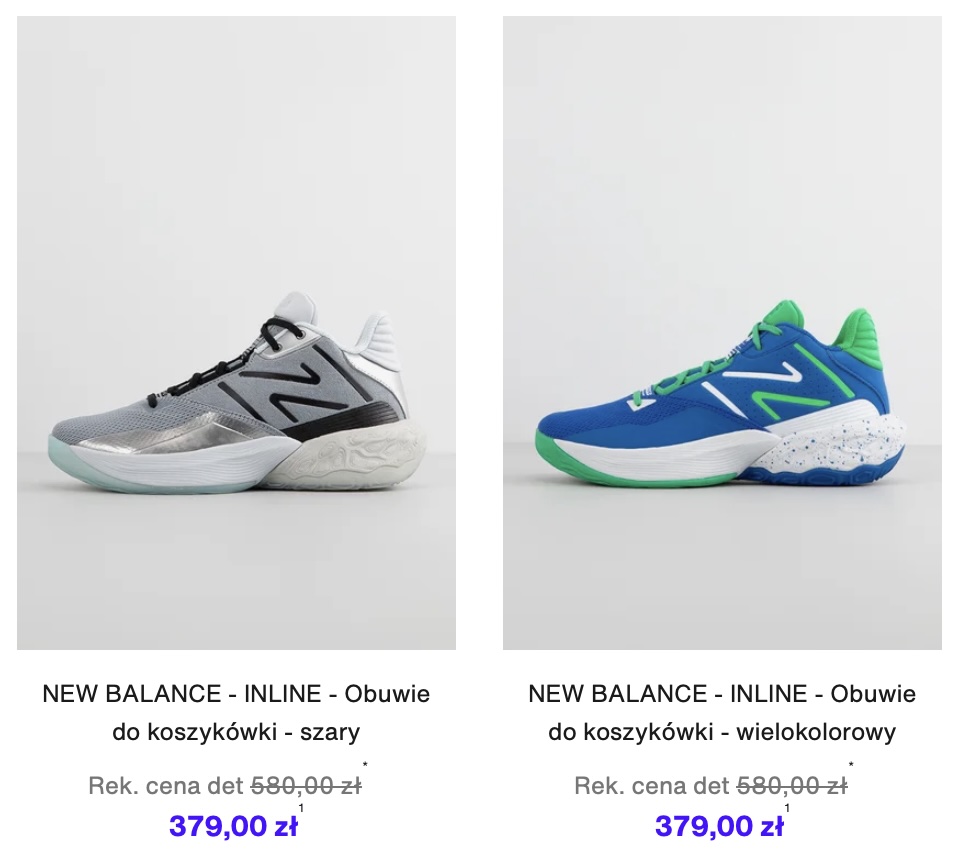
Task: Open the gray New Balance shoe photo
Action: [x=236, y=332]
